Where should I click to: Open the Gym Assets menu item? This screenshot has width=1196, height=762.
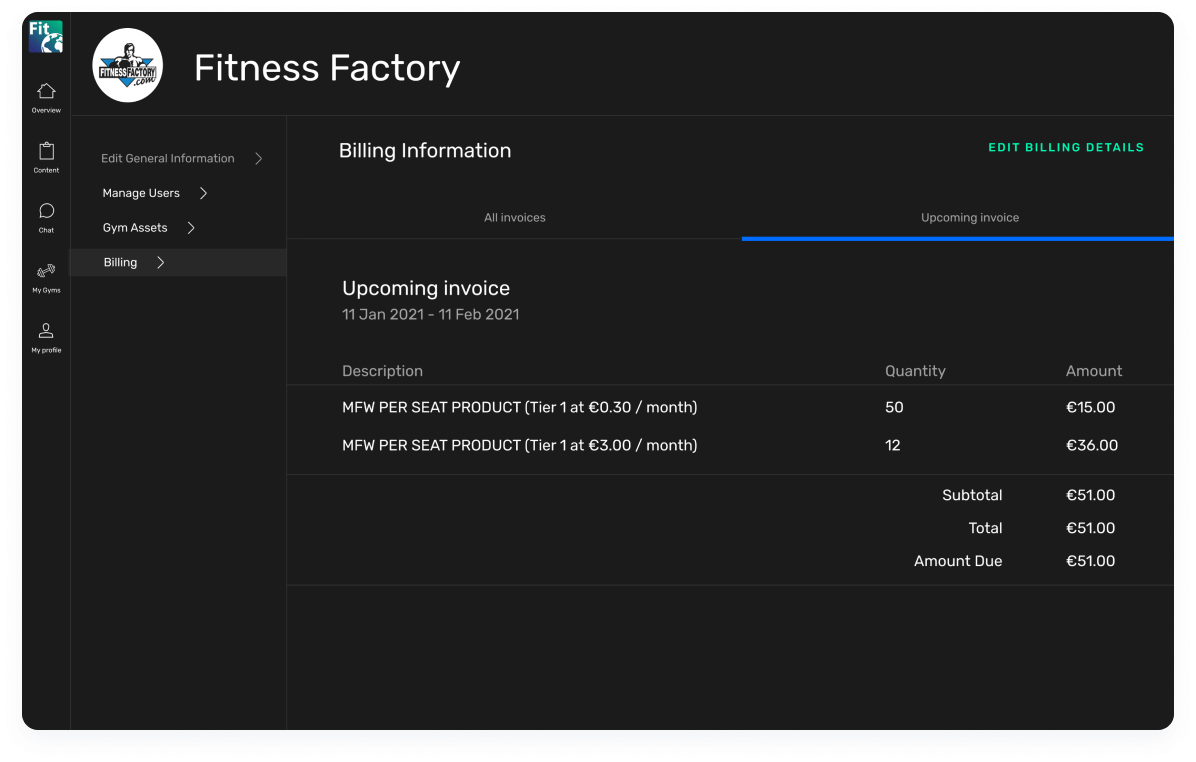[x=135, y=228]
